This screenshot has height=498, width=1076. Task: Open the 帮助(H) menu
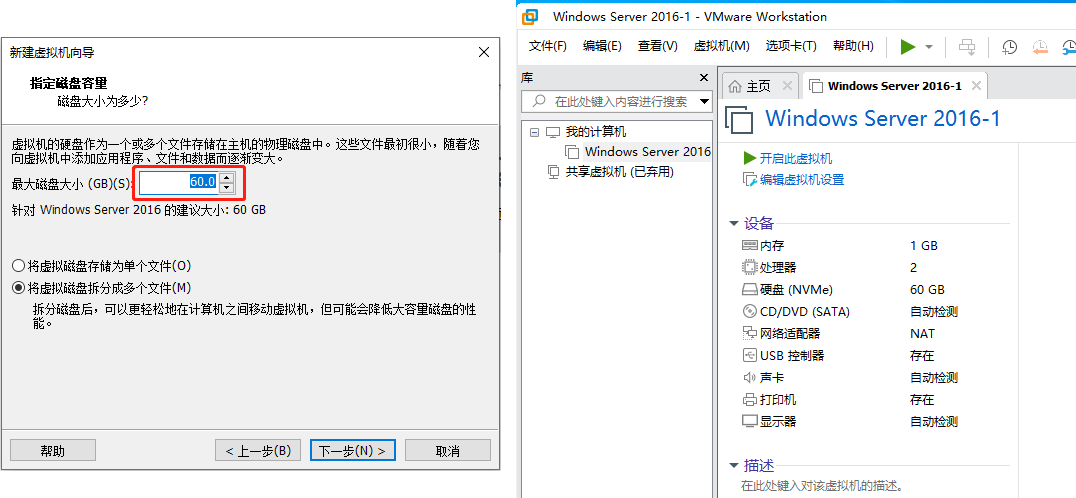coord(853,46)
